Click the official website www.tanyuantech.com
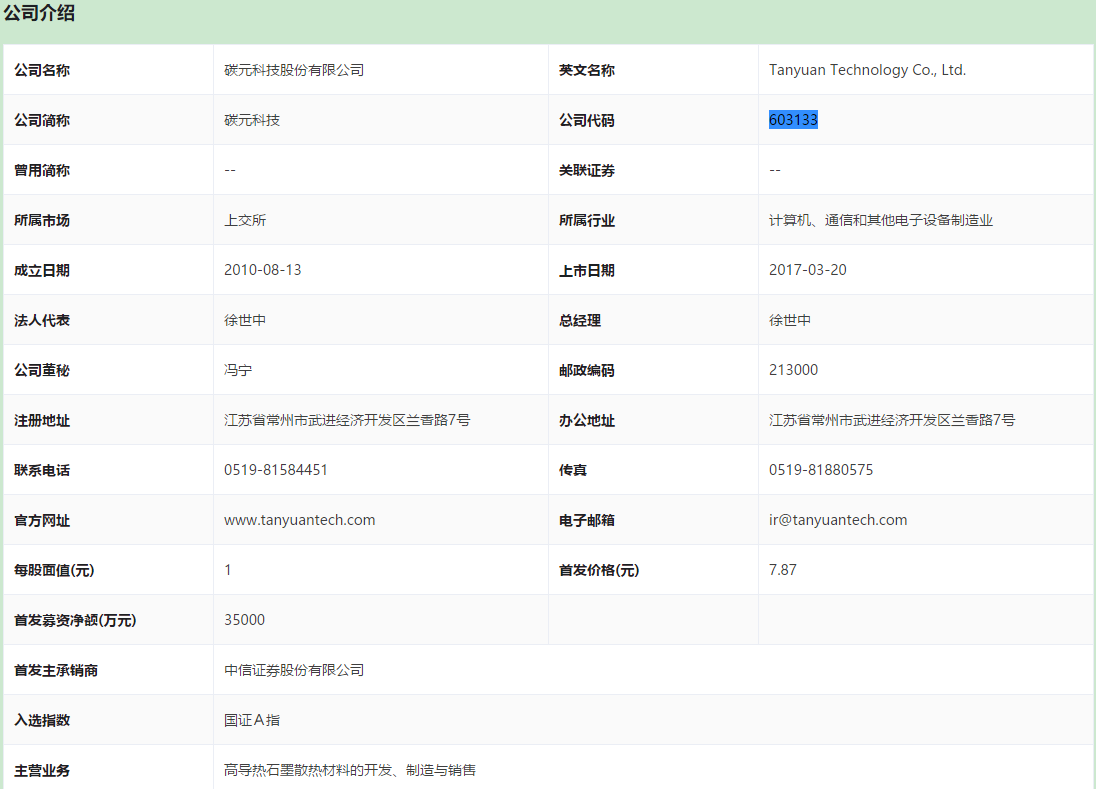Viewport: 1096px width, 789px height. [299, 520]
